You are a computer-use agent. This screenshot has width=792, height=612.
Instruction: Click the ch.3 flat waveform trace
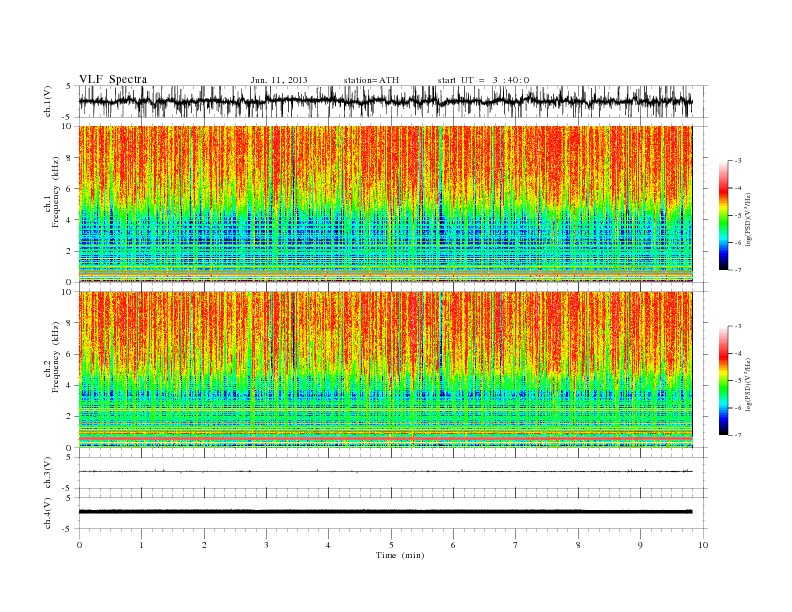click(x=386, y=472)
